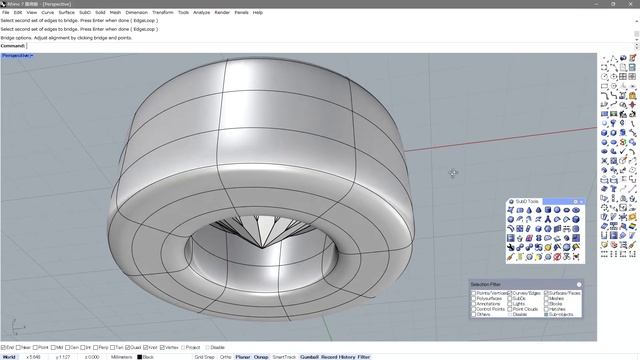640x360 pixels.
Task: Open the Transform menu
Action: [162, 13]
